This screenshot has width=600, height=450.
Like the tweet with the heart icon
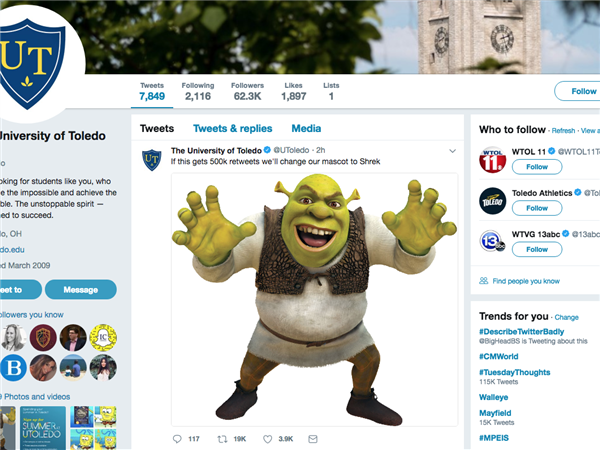[x=268, y=438]
